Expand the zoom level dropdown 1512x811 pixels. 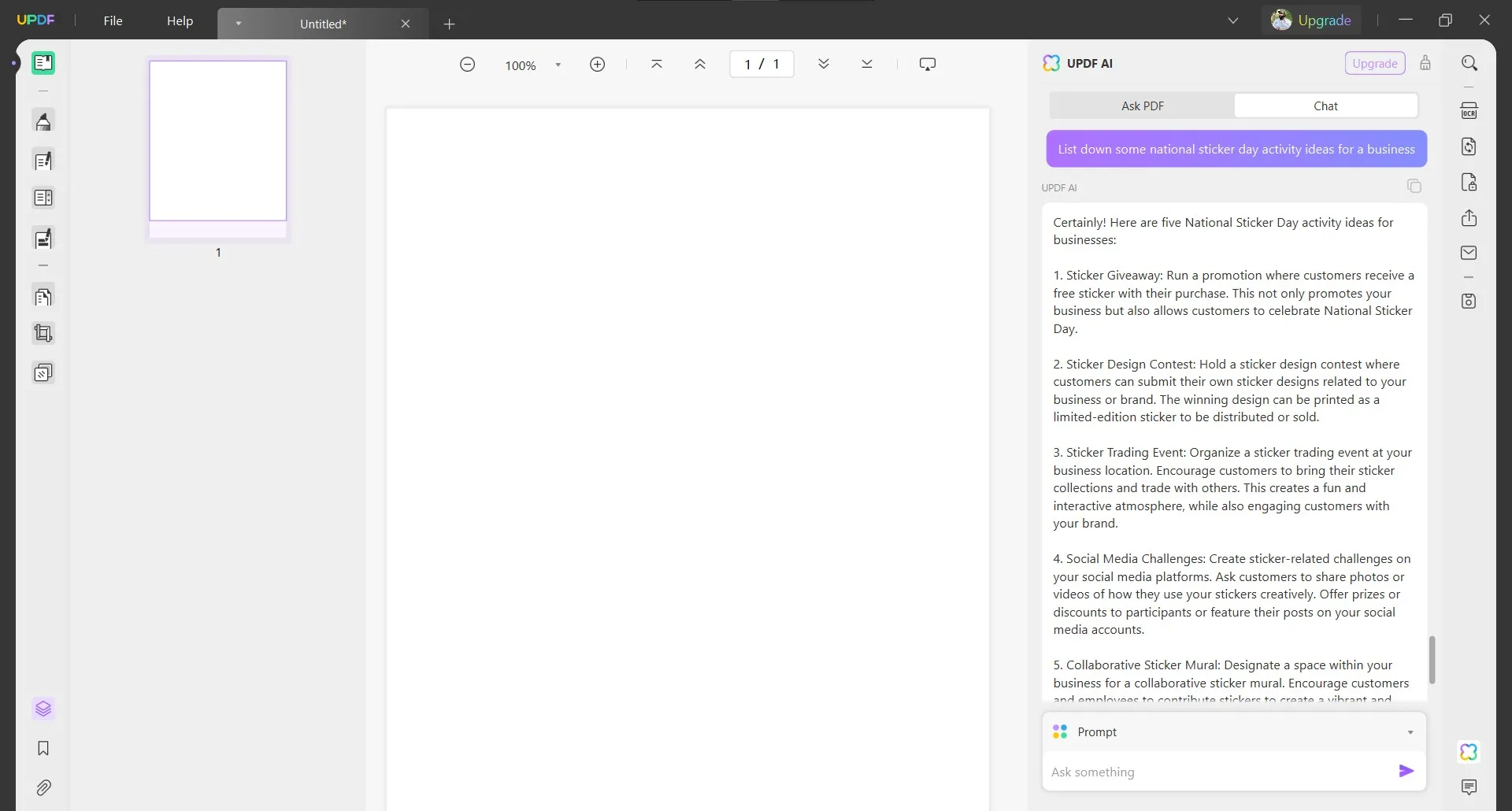pos(558,65)
